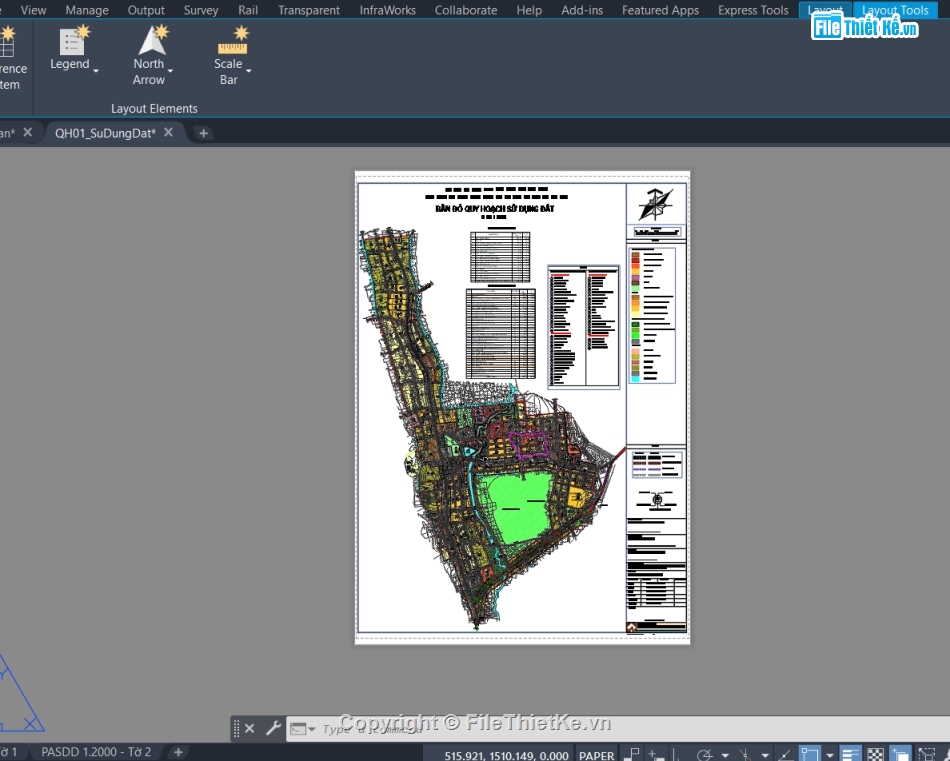Toggle Transparency display in status bar
950x761 pixels.
coord(875,754)
